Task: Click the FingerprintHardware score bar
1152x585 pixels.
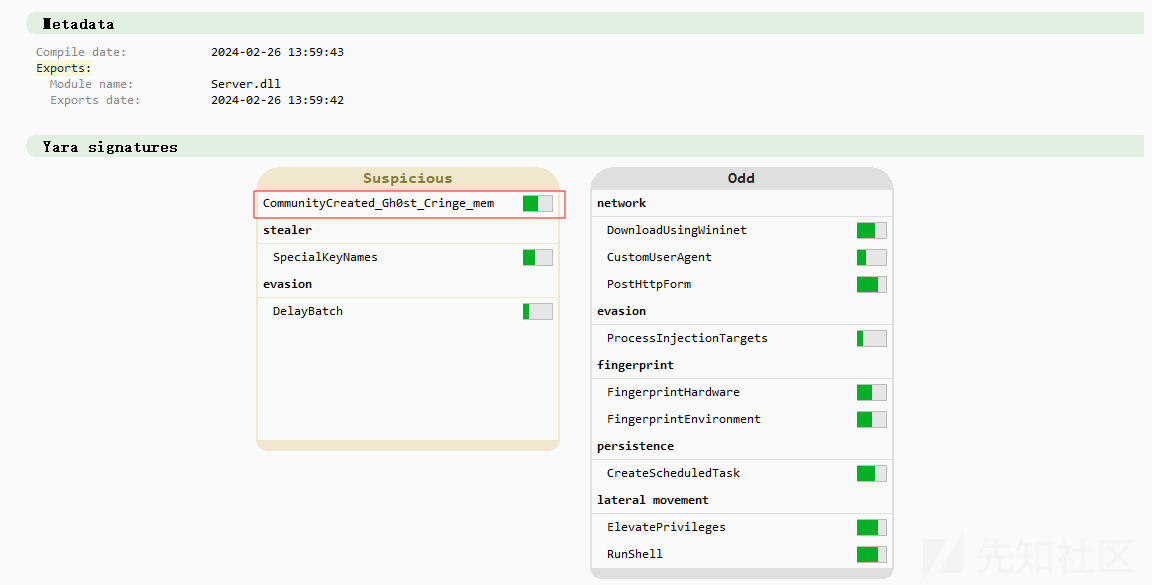Action: tap(871, 392)
